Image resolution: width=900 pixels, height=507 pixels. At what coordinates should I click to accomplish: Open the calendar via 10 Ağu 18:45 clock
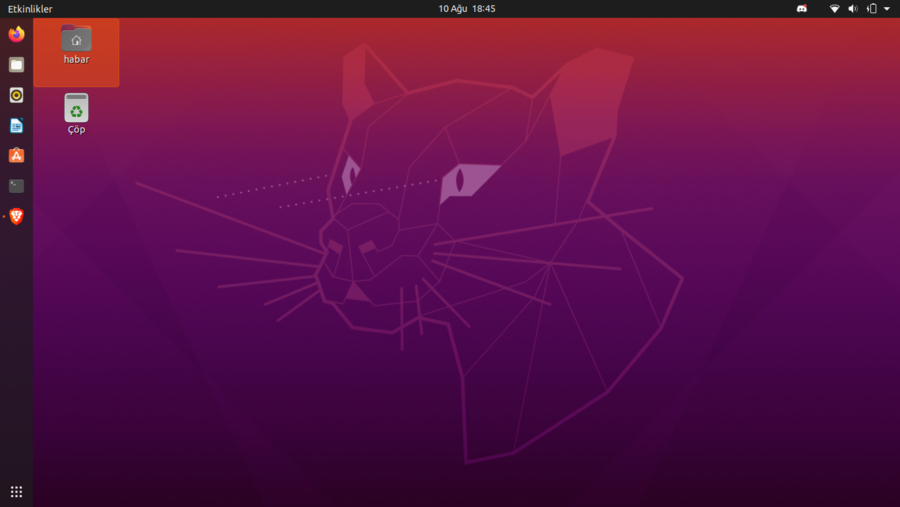click(x=467, y=9)
